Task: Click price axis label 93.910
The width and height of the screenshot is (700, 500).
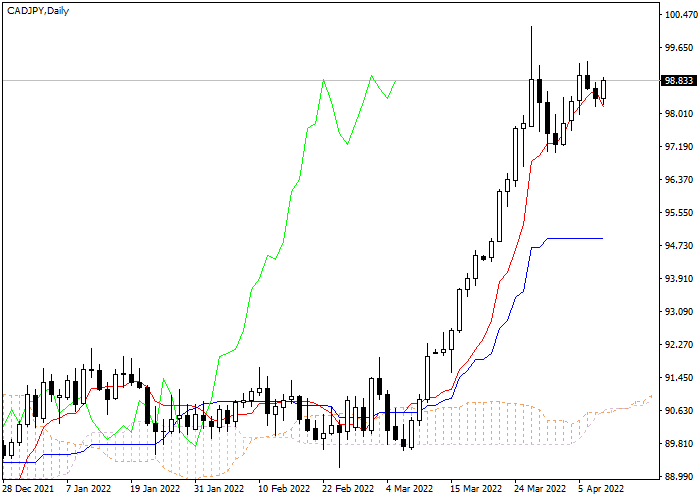Action: point(679,279)
